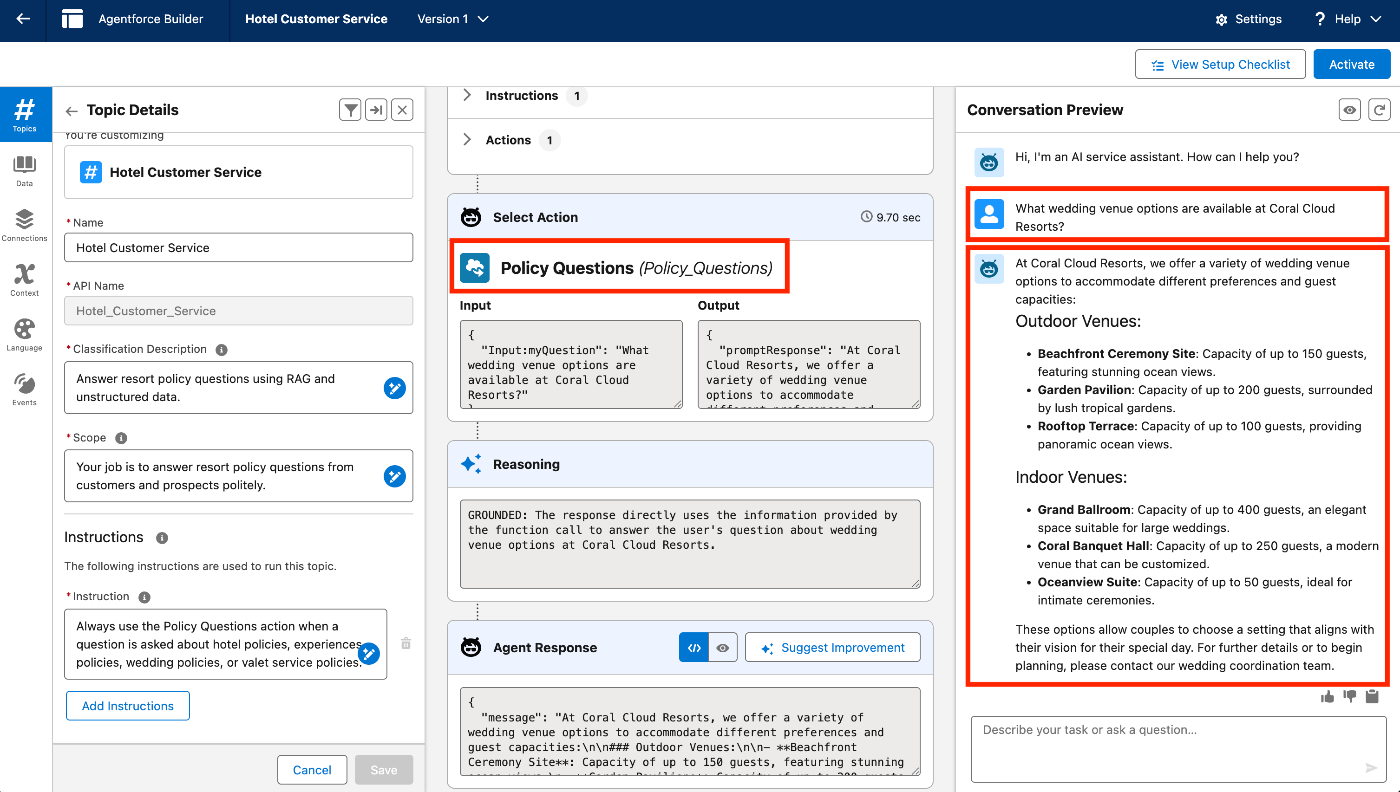Open the Events sidebar panel
Image resolution: width=1400 pixels, height=792 pixels.
point(25,390)
